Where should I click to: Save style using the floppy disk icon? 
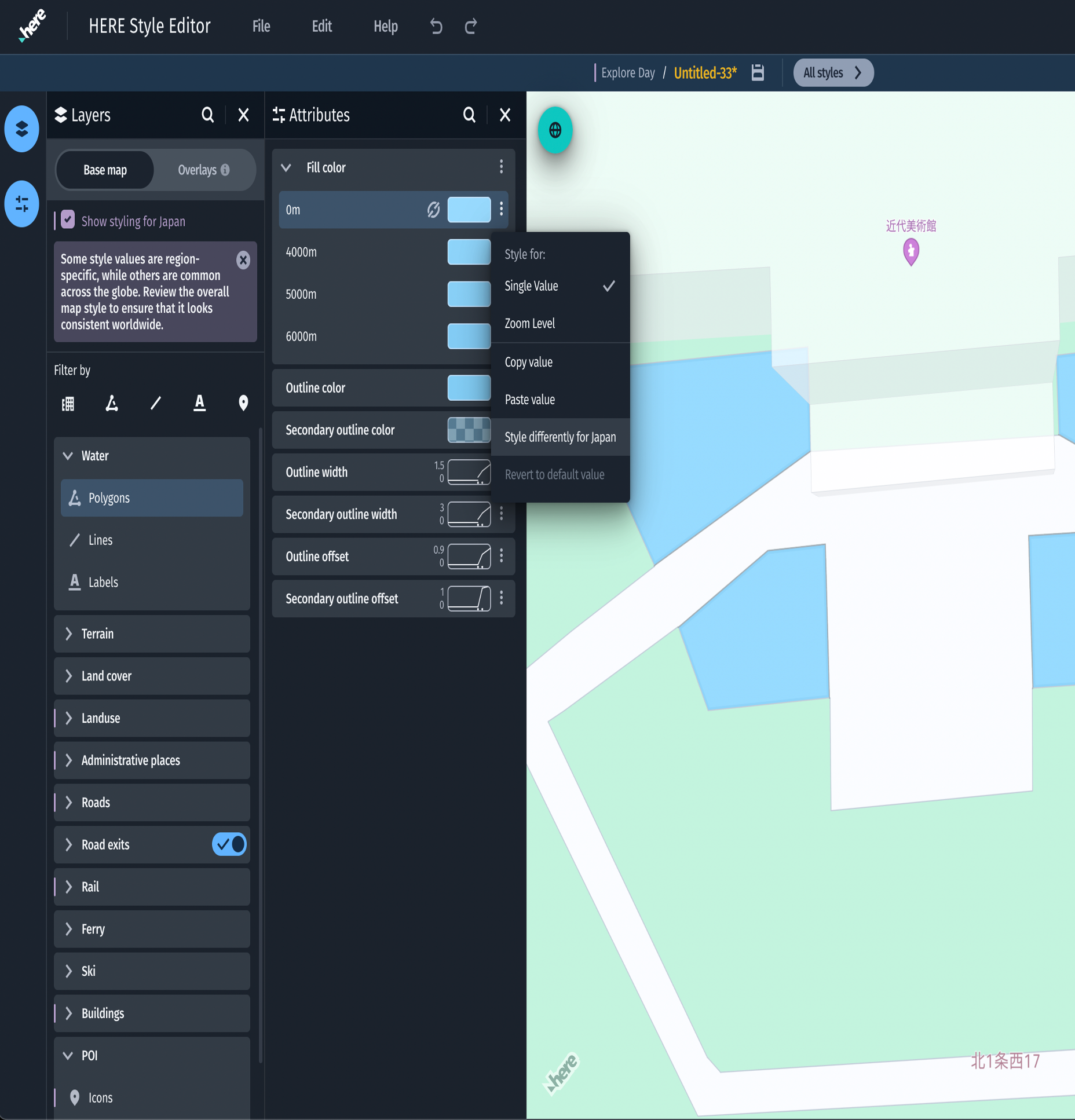pyautogui.click(x=757, y=73)
